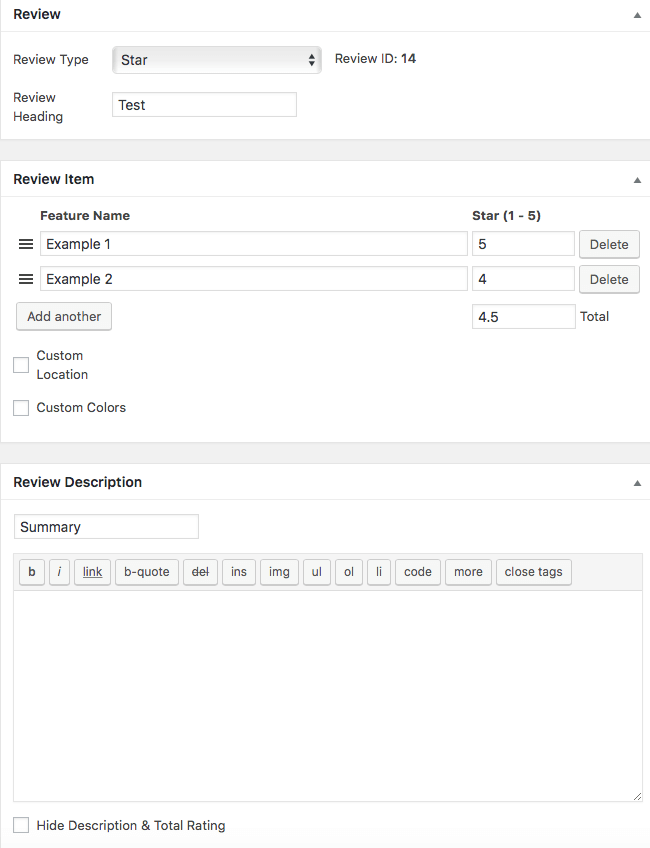Insert a link with the link button

(x=92, y=572)
